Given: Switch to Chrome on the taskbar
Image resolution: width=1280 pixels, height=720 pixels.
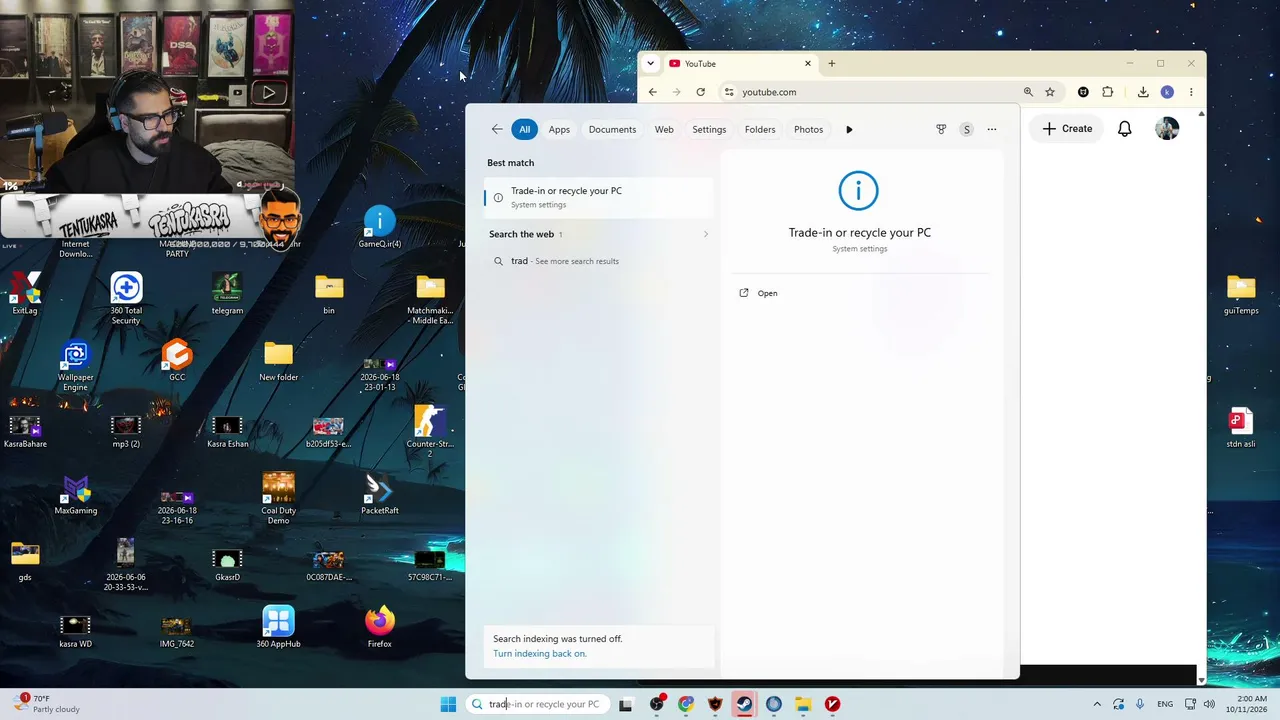Looking at the screenshot, I should click(x=686, y=704).
